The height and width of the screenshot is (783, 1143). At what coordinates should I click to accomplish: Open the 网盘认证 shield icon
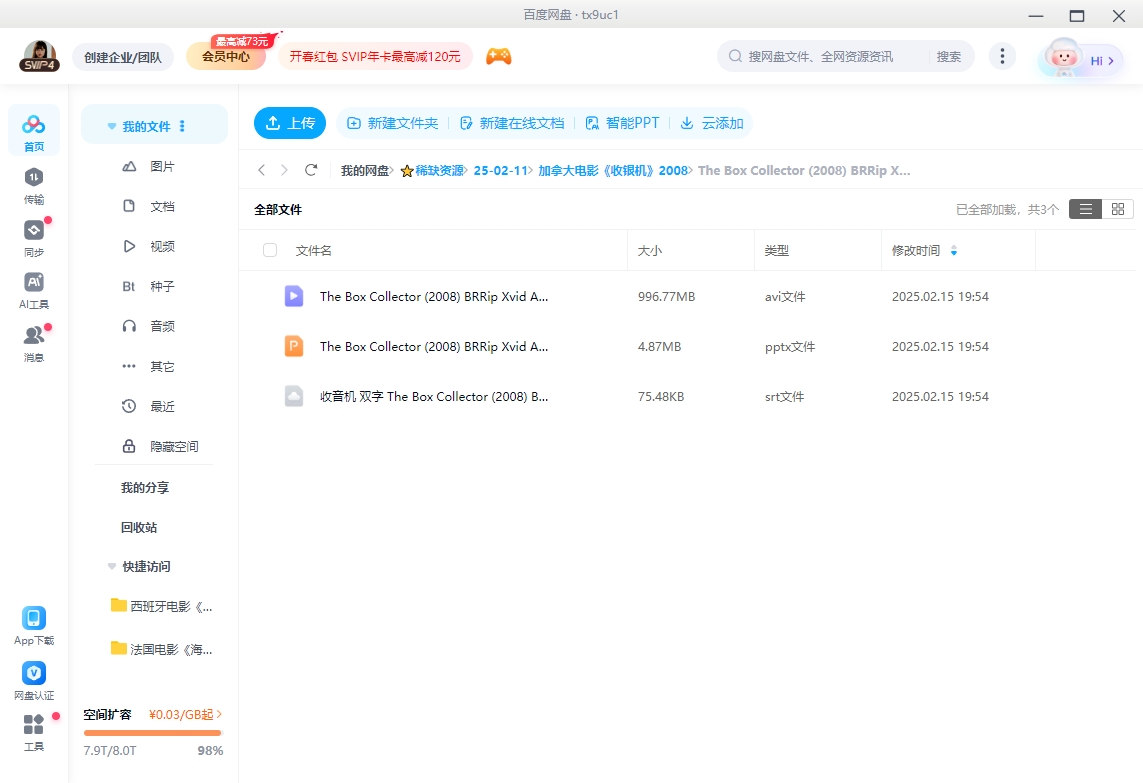pos(34,673)
